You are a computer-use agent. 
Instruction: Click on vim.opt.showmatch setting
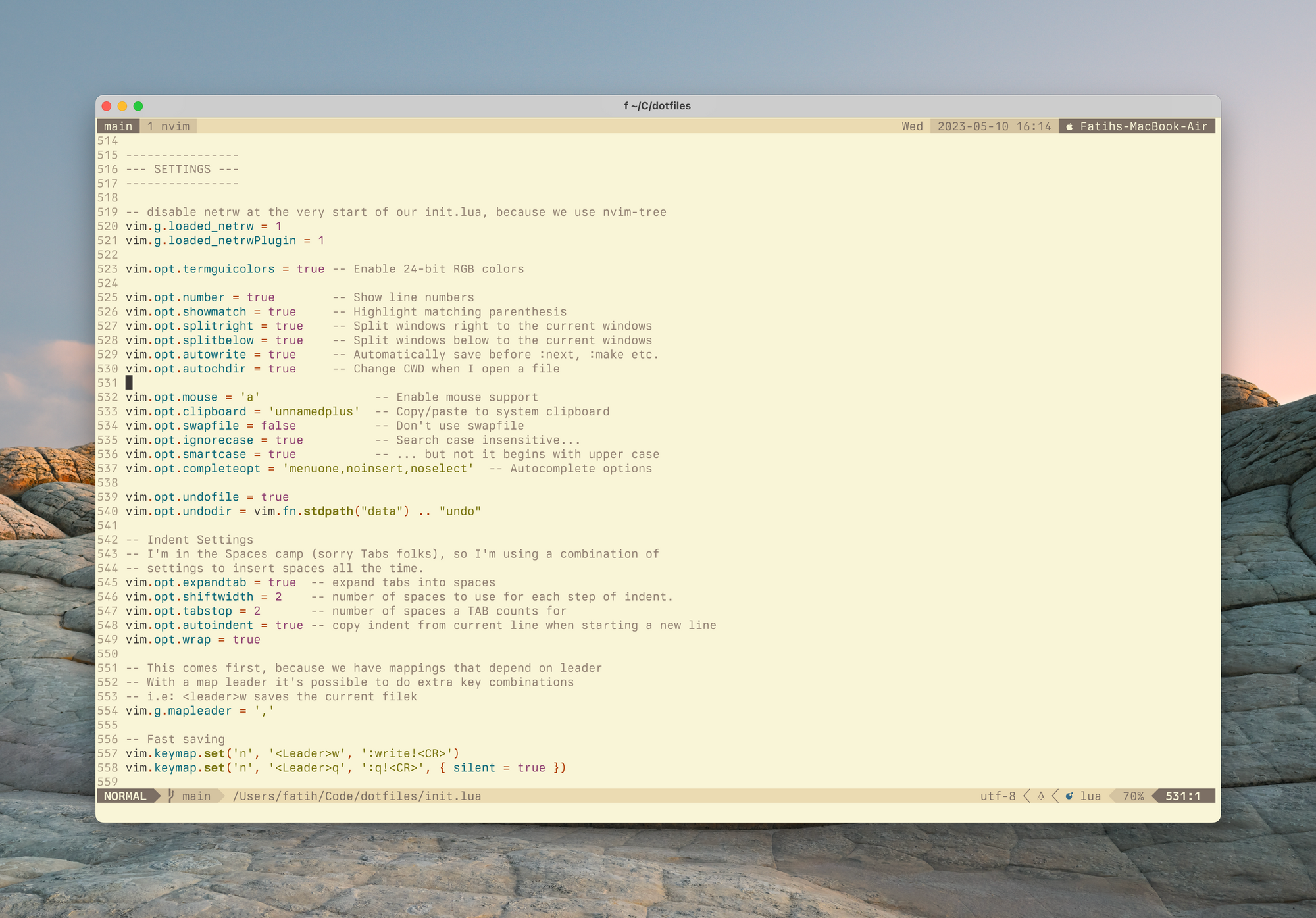pos(211,312)
